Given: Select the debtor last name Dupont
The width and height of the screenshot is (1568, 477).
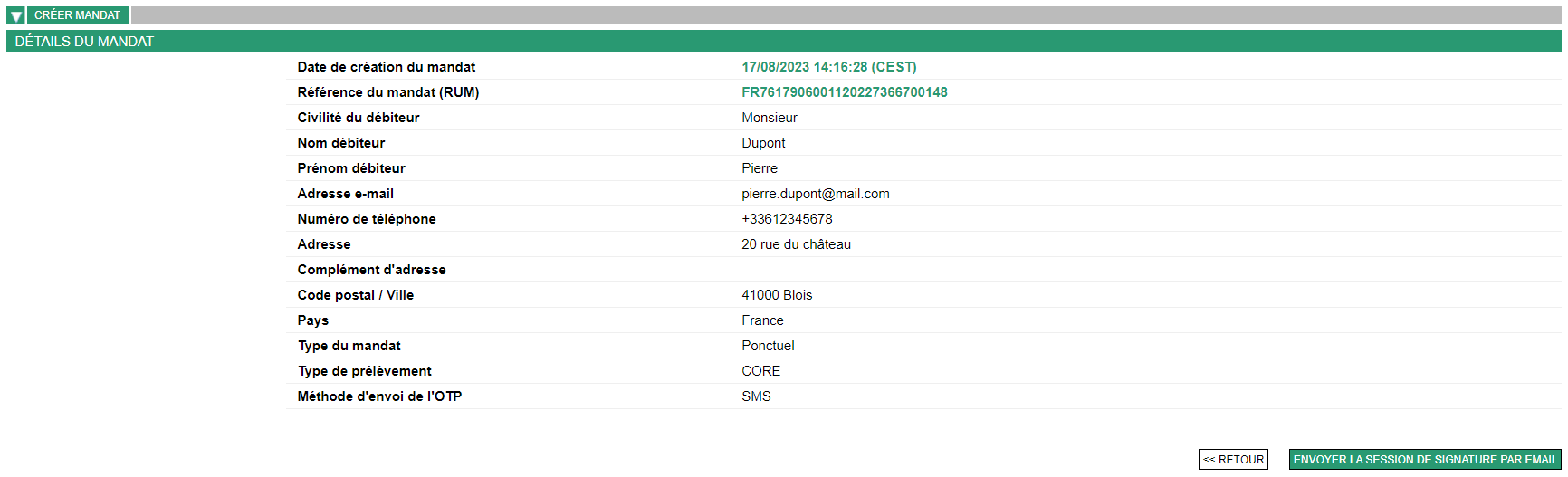Looking at the screenshot, I should click(763, 143).
